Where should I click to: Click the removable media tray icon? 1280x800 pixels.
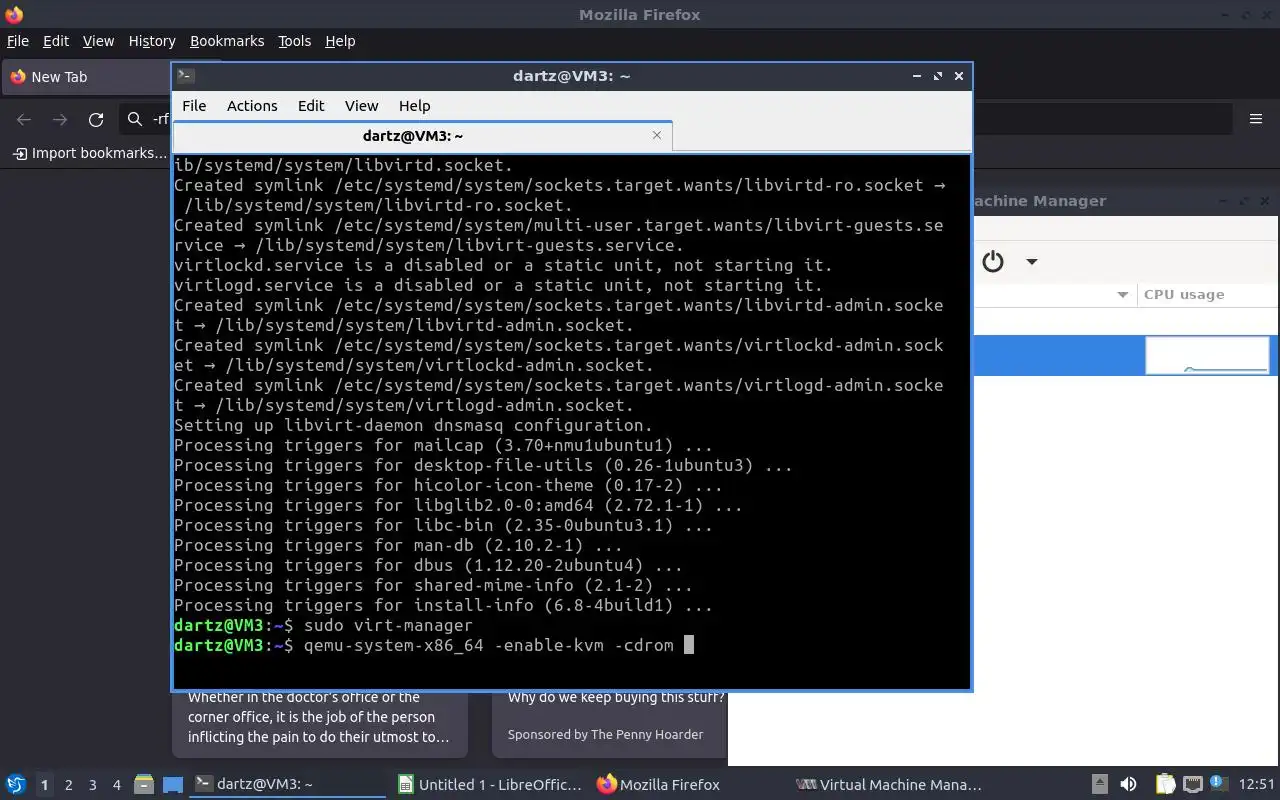pos(1099,785)
